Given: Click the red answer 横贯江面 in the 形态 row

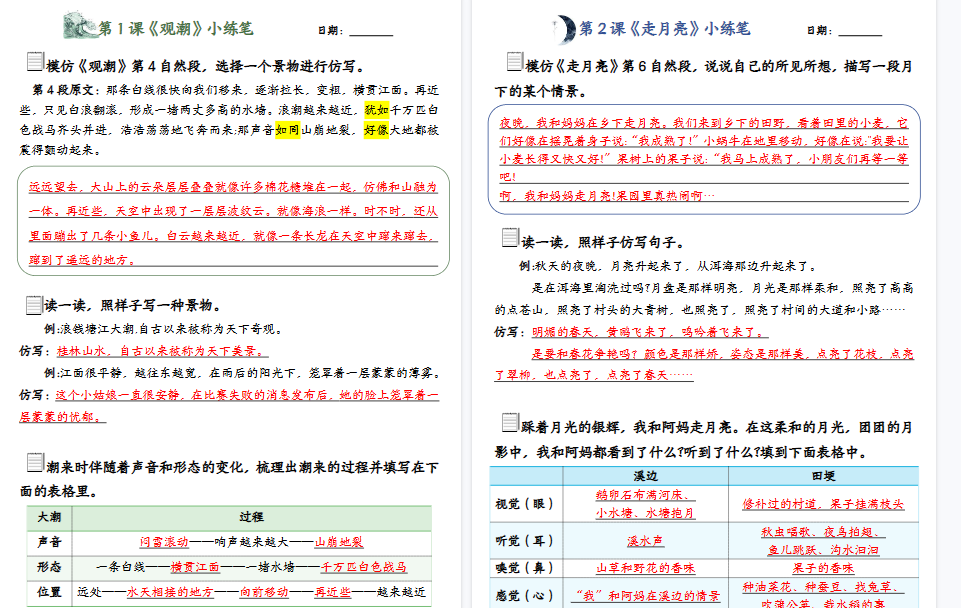Looking at the screenshot, I should 195,567.
